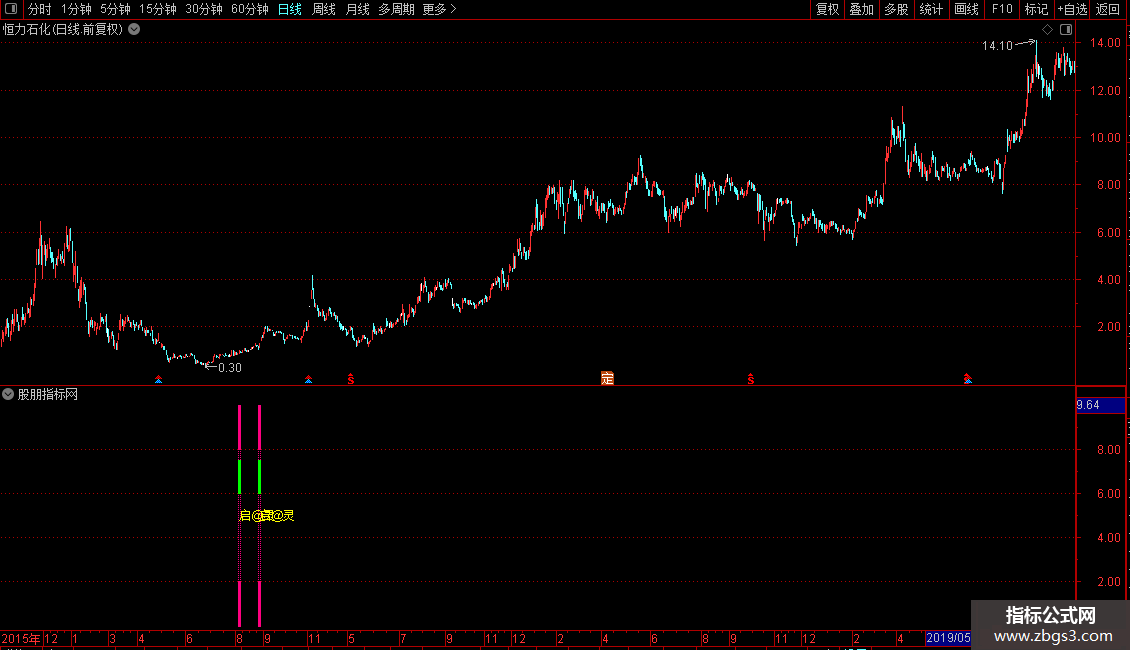
Task: Click the orange 定 event marker
Action: [x=608, y=378]
